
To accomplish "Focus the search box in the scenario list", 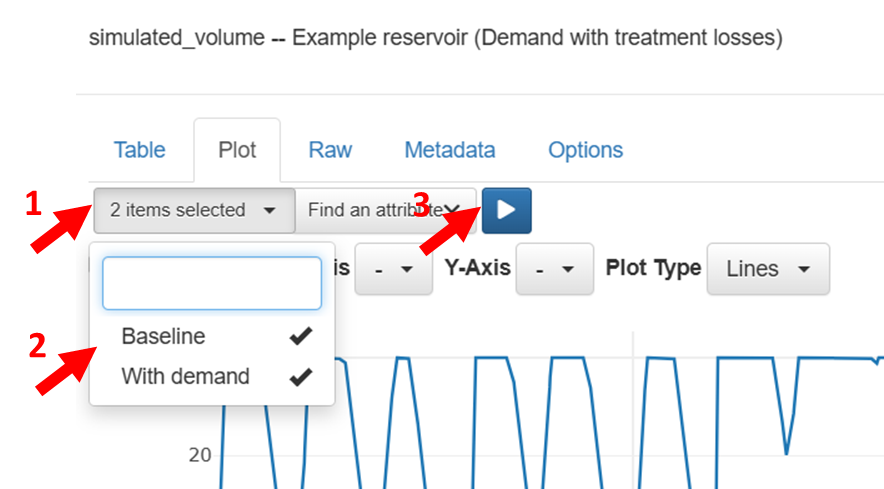I will (x=212, y=284).
